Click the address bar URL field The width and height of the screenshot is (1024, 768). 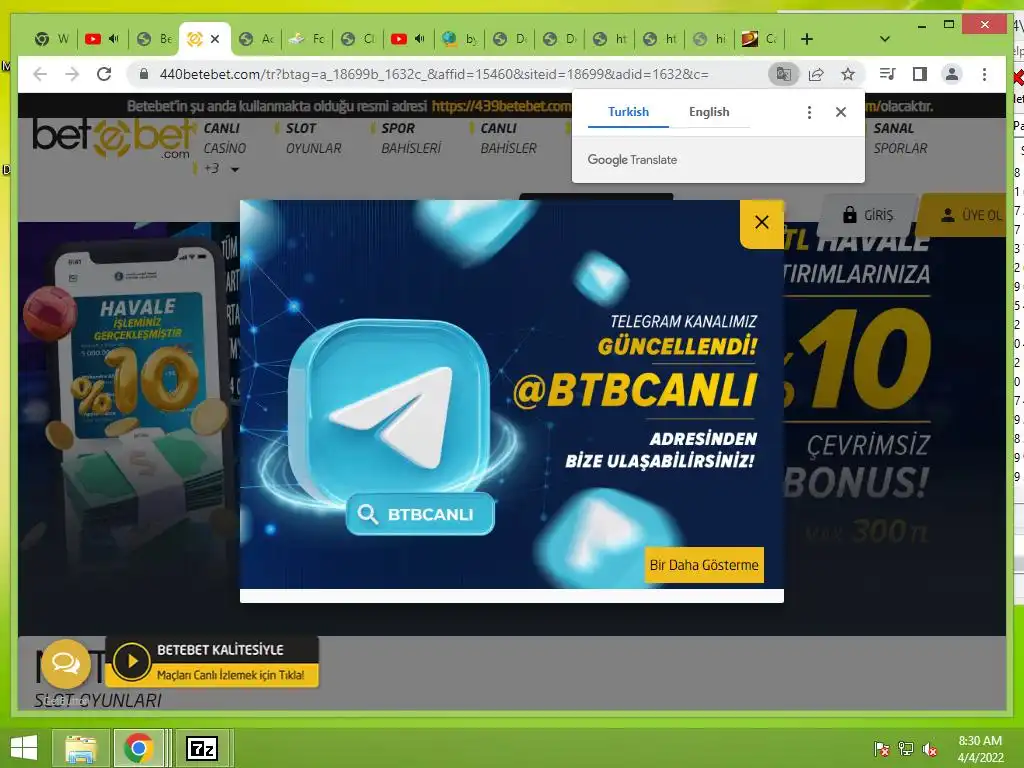click(434, 74)
